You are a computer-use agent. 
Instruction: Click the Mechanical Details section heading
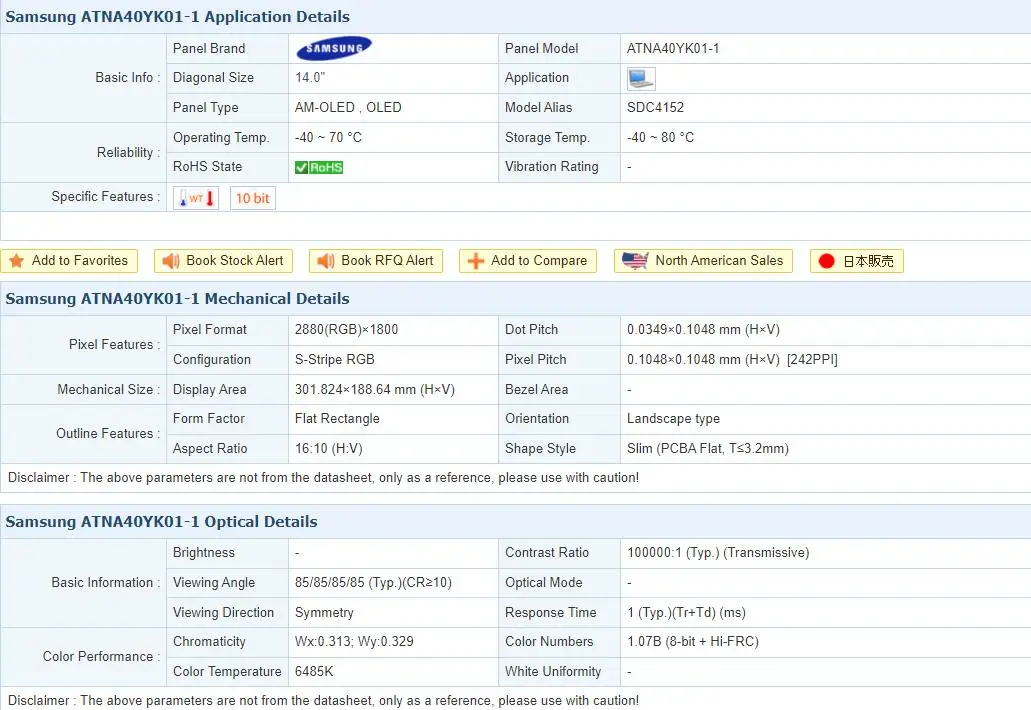point(178,298)
